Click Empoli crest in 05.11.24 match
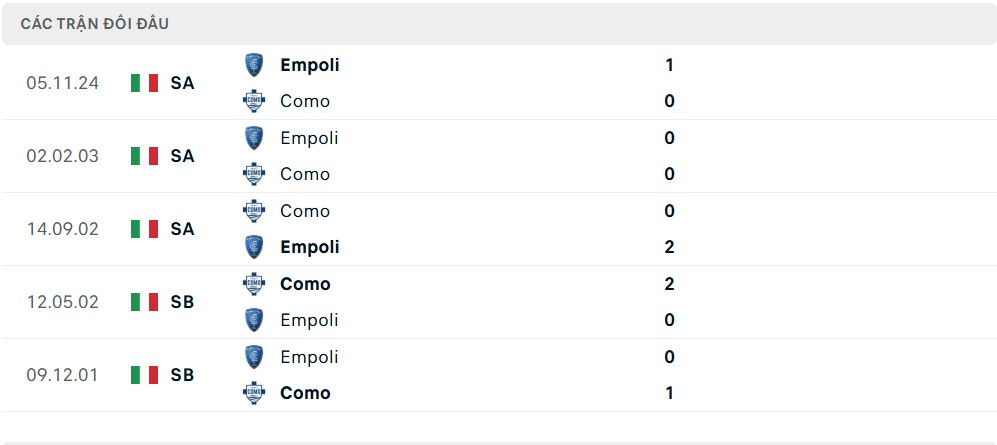The height and width of the screenshot is (445, 997). [x=254, y=65]
